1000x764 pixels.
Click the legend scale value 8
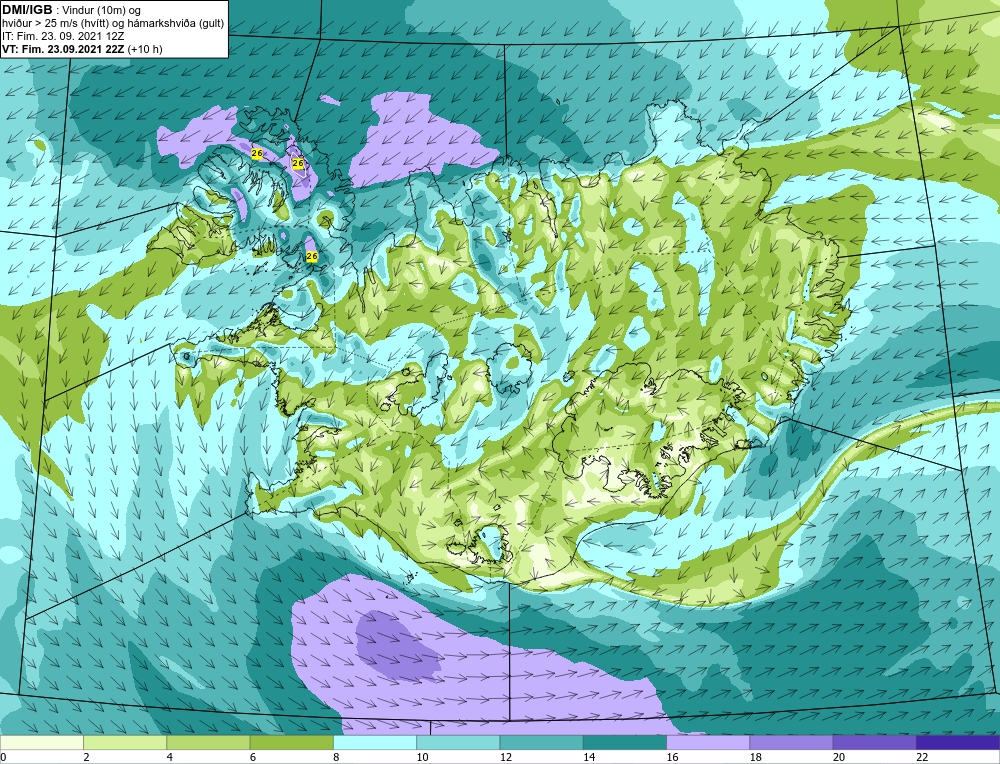(336, 757)
